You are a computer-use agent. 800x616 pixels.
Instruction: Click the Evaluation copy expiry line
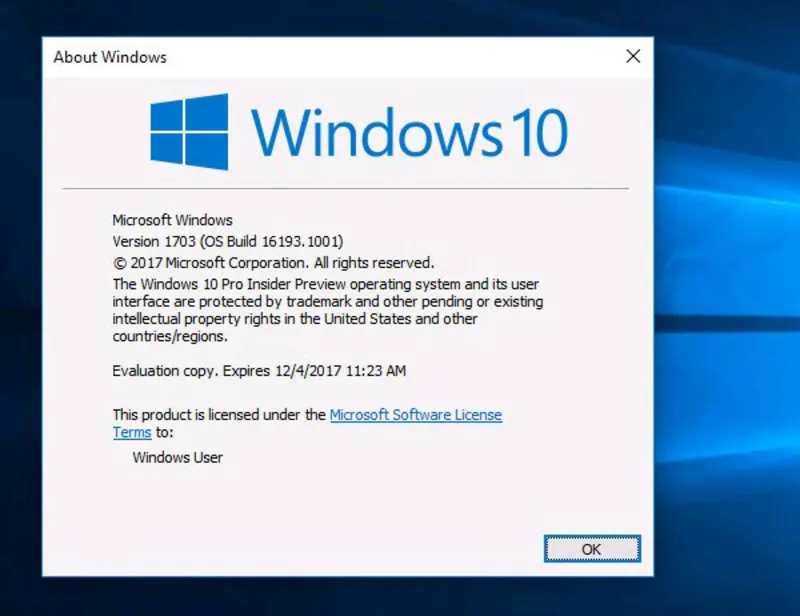coord(259,371)
